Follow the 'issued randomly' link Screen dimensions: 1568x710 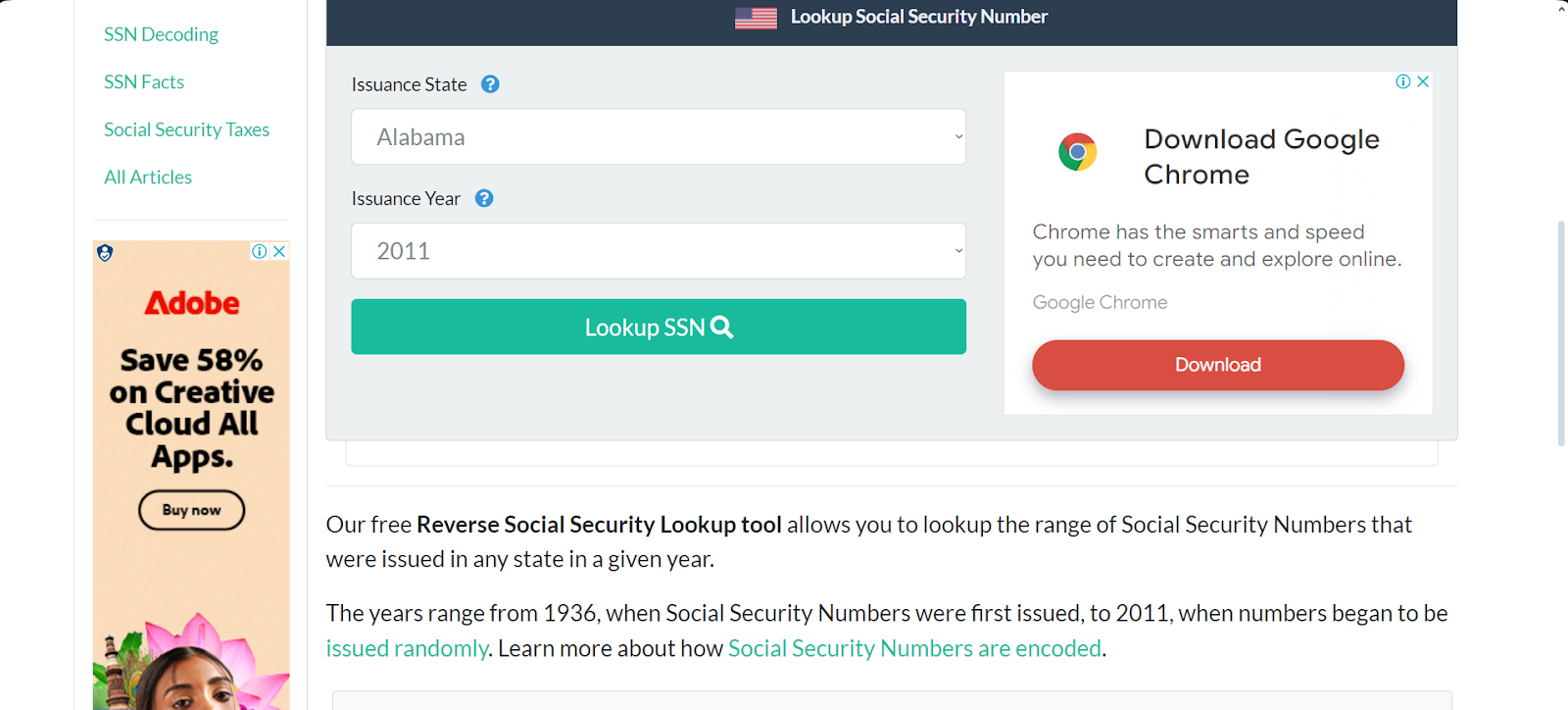point(407,648)
